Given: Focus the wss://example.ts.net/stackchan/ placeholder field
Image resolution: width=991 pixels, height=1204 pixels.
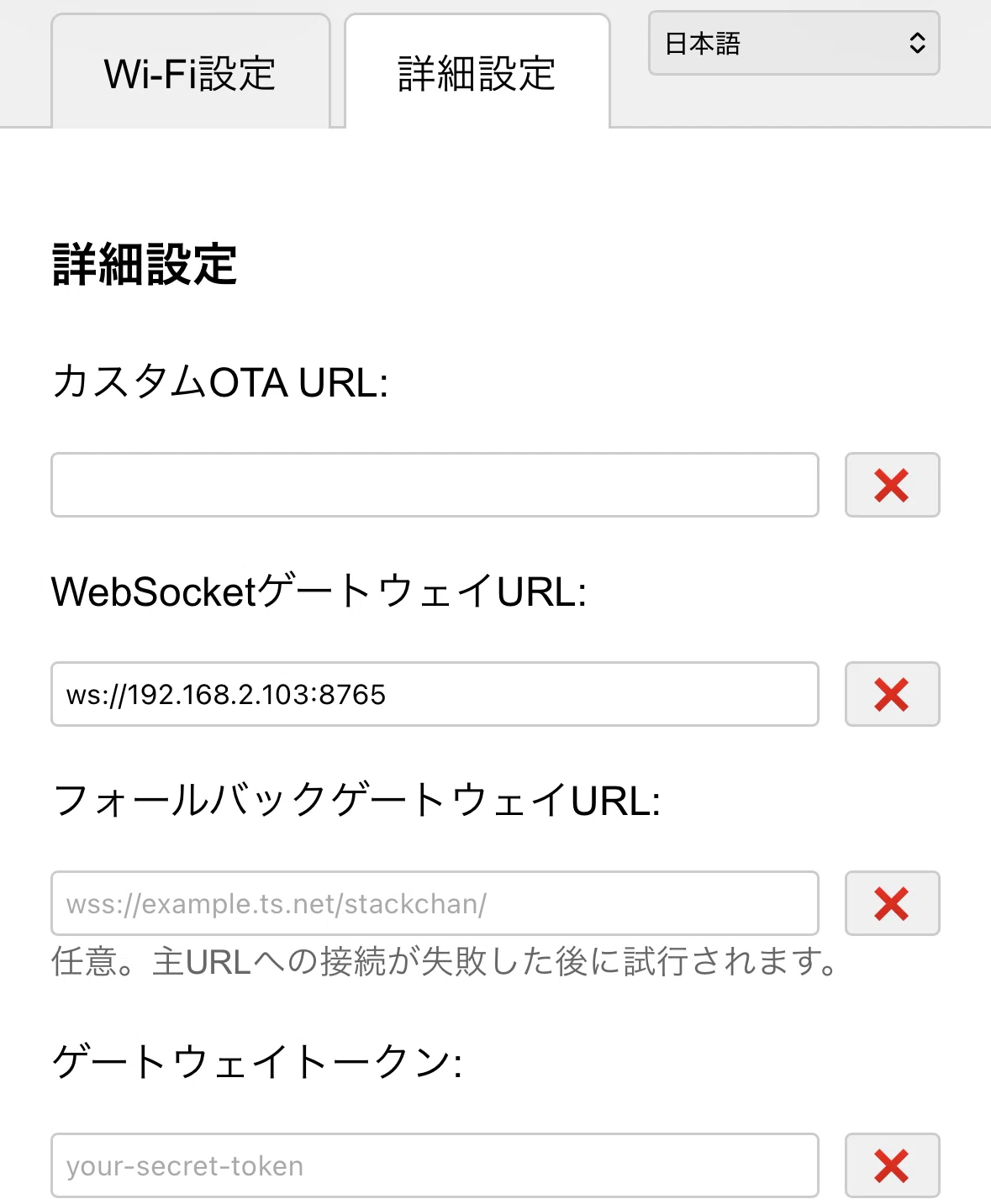Looking at the screenshot, I should pyautogui.click(x=435, y=903).
